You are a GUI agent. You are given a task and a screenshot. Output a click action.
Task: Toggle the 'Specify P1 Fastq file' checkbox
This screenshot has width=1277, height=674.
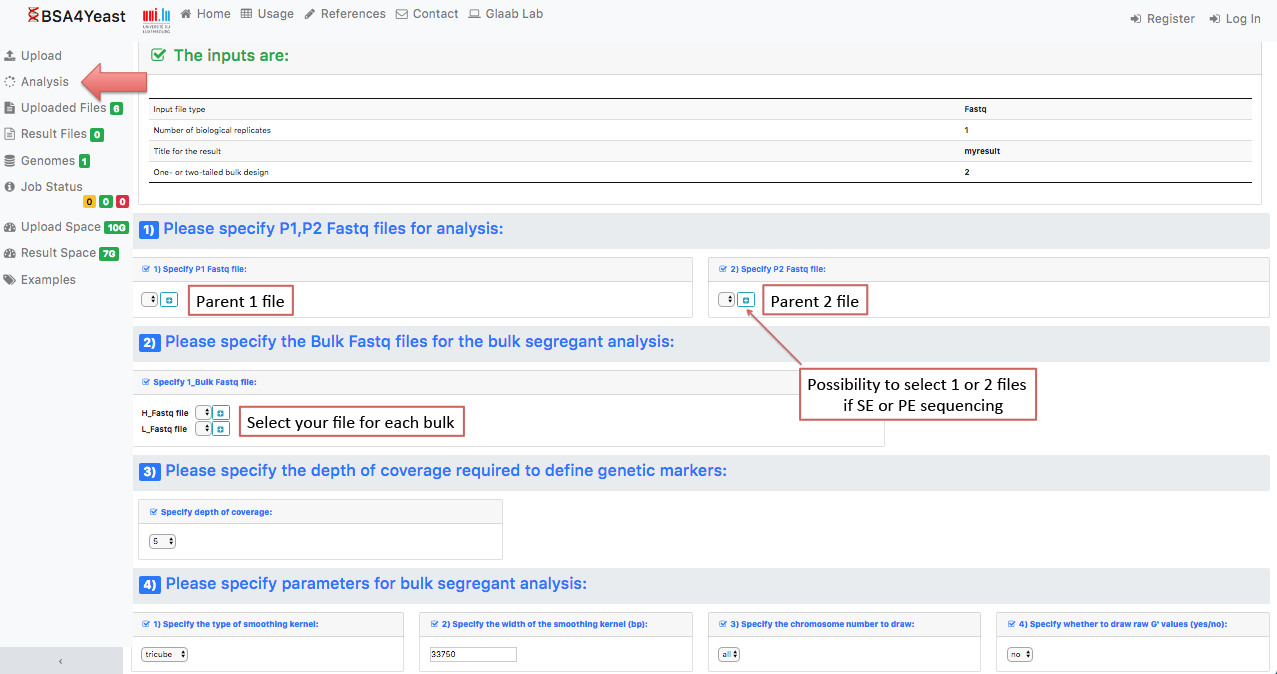[146, 269]
